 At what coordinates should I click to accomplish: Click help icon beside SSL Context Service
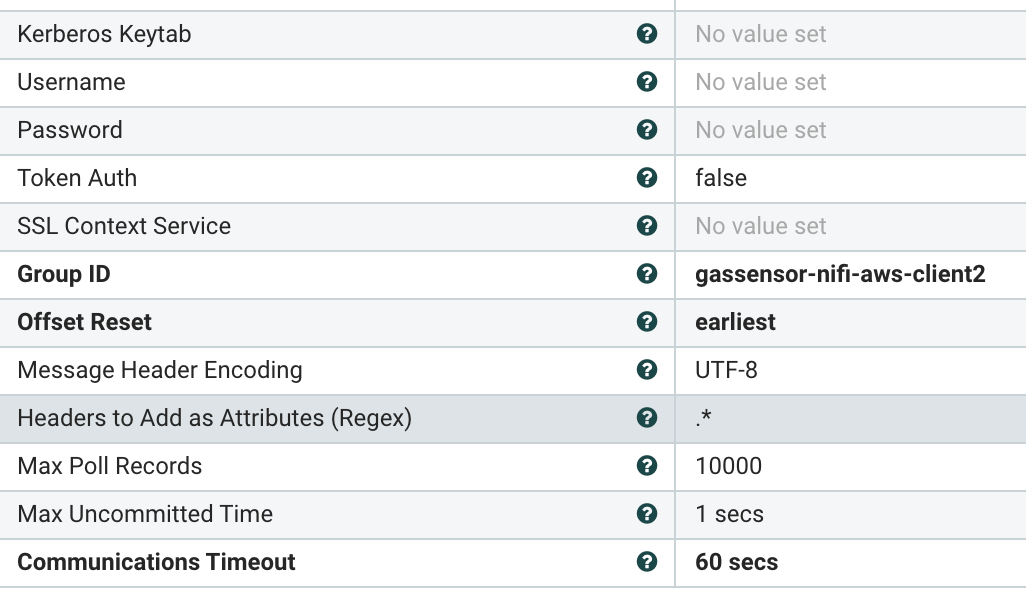click(647, 226)
